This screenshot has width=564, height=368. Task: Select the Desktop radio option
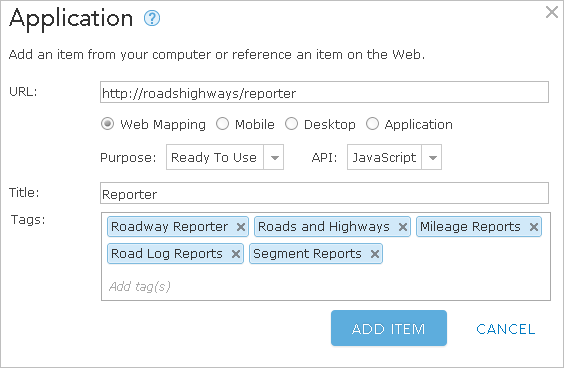291,124
